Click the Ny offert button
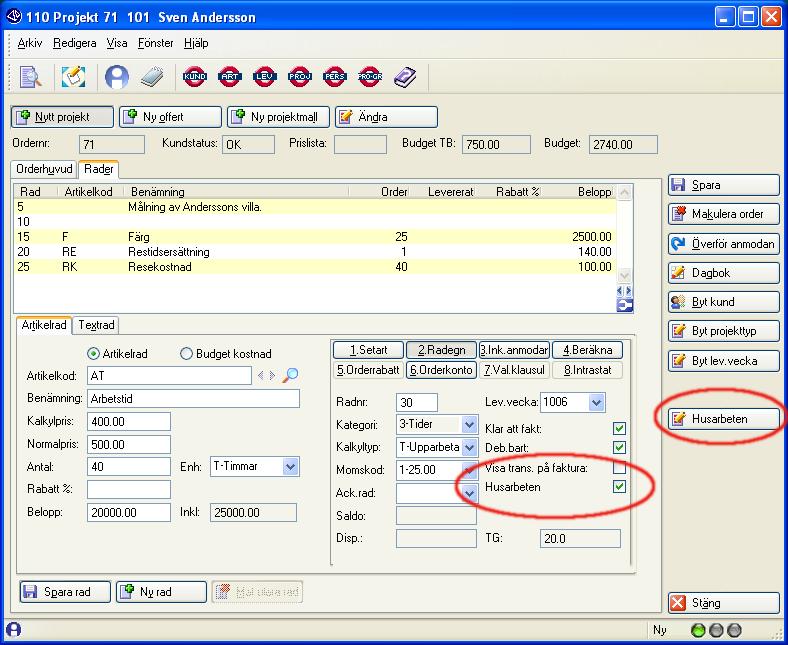This screenshot has width=788, height=645. point(170,117)
